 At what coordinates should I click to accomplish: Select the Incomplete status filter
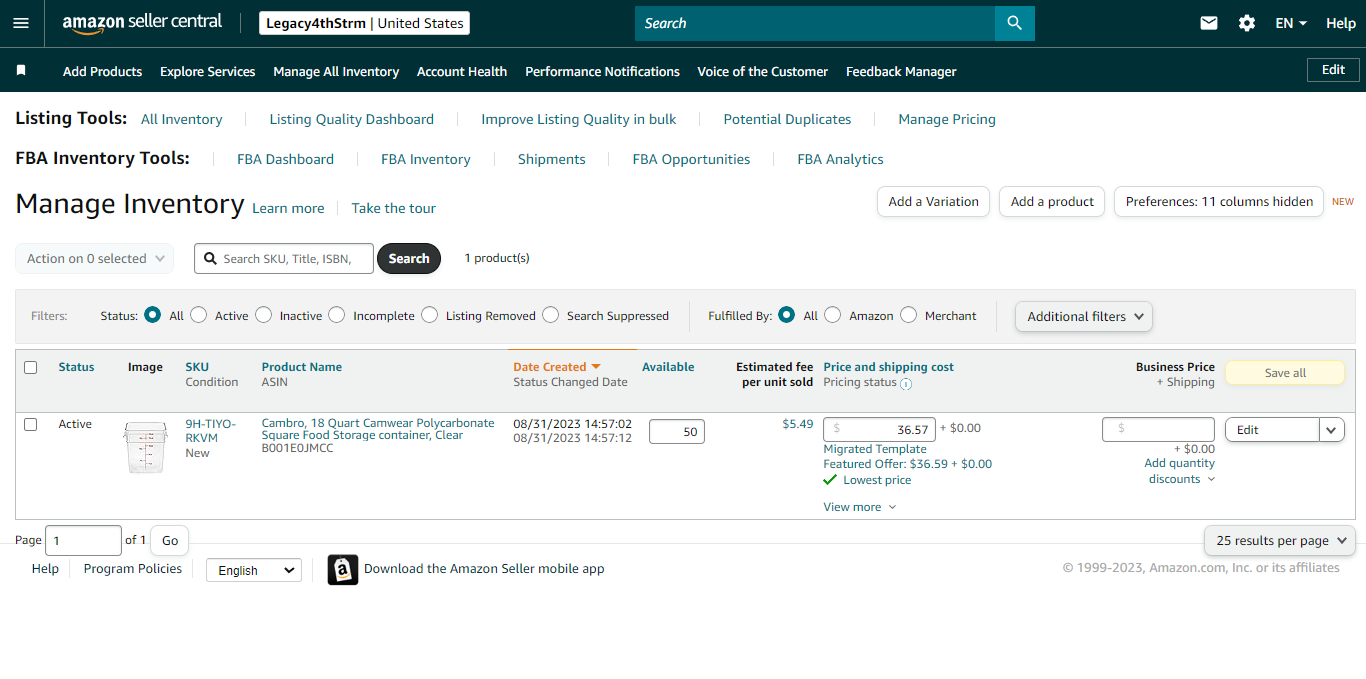point(337,315)
